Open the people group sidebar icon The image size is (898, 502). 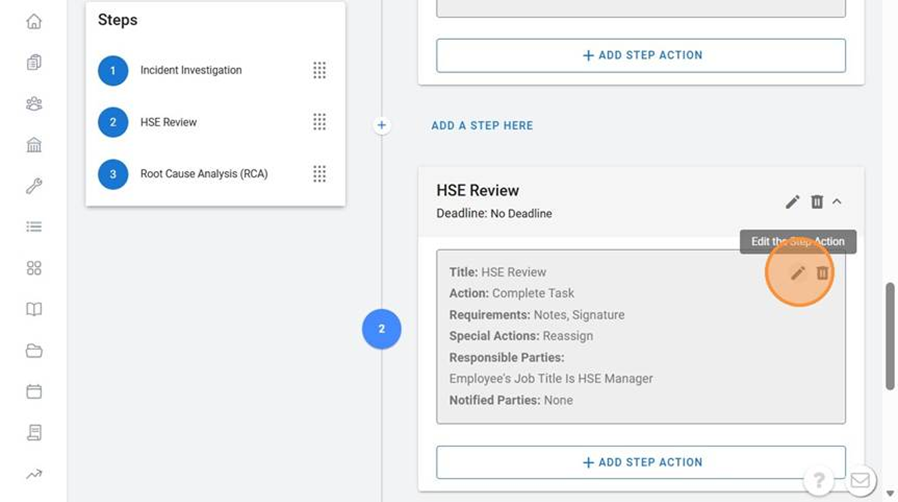[x=34, y=104]
